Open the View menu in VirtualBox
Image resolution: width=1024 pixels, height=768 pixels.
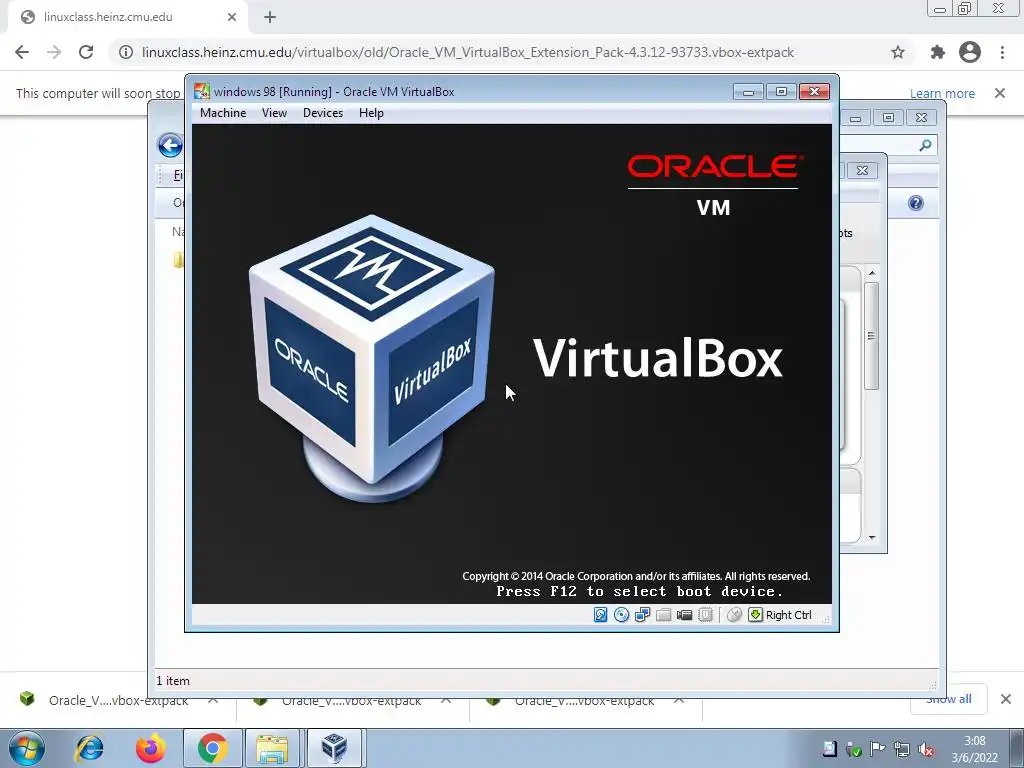coord(274,113)
